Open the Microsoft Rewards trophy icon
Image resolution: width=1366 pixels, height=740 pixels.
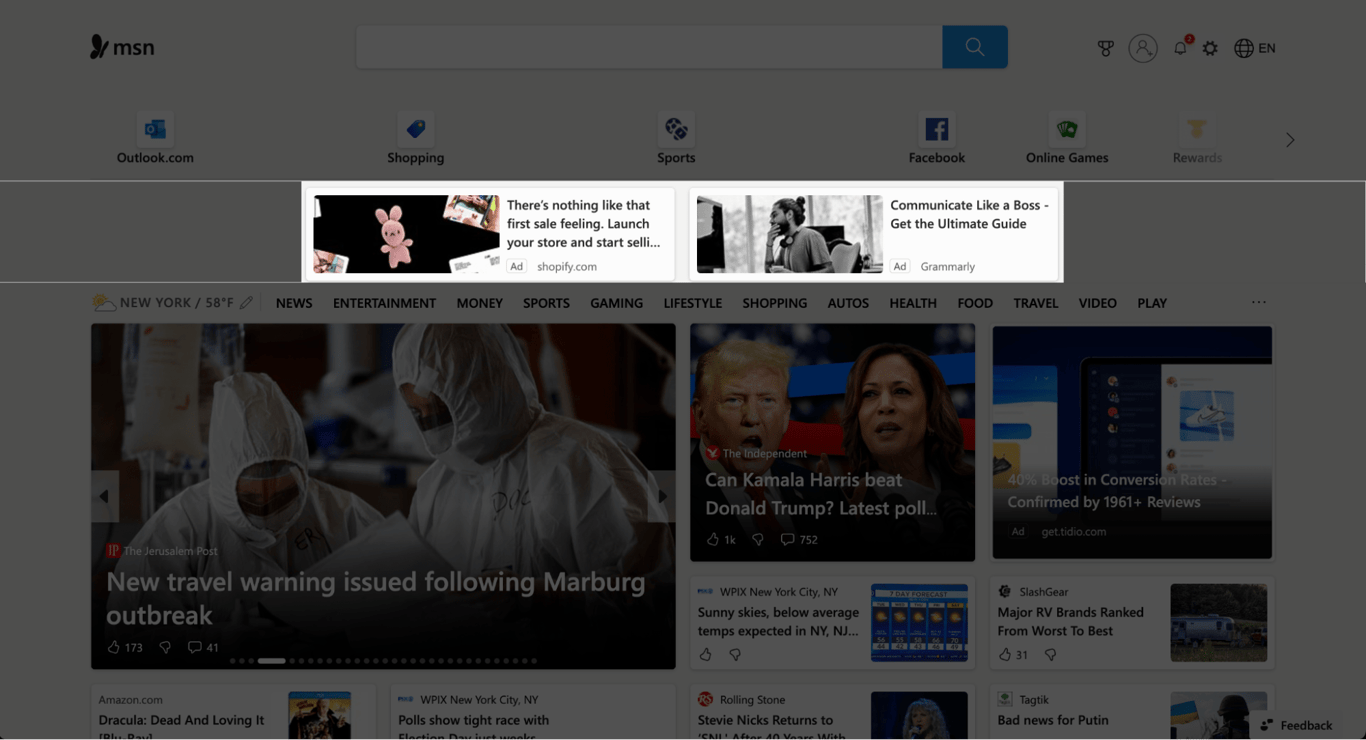click(x=1105, y=47)
